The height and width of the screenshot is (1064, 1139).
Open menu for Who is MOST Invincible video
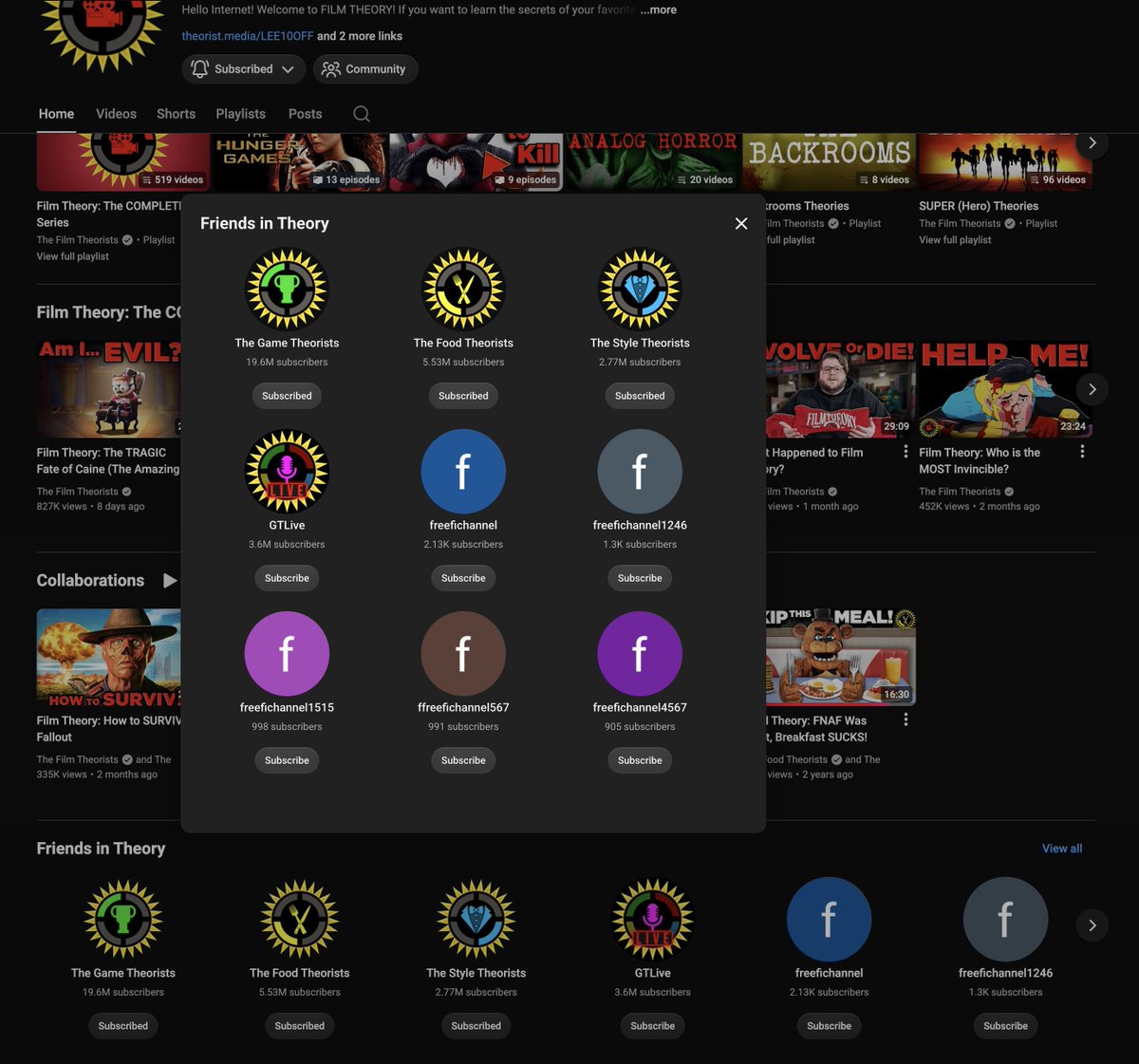click(x=1082, y=452)
